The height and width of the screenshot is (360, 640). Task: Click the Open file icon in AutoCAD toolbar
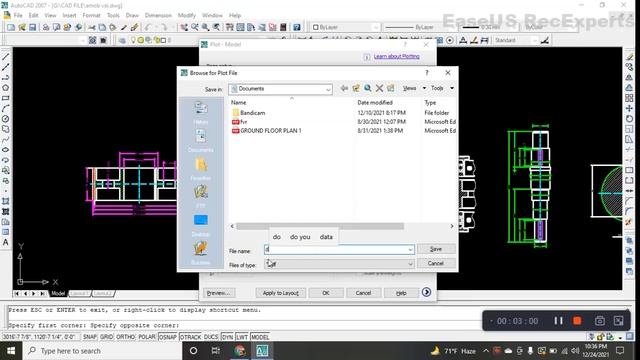tap(22, 27)
